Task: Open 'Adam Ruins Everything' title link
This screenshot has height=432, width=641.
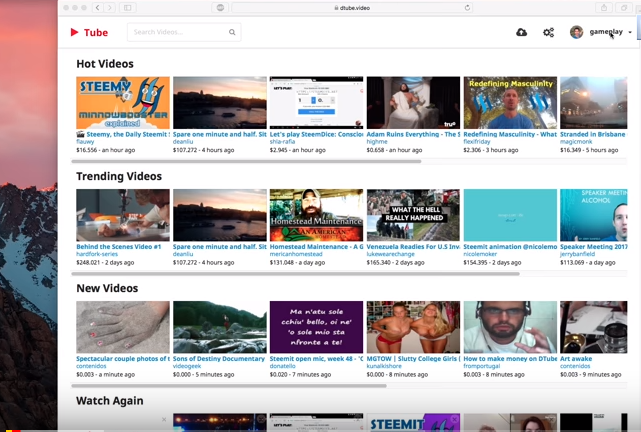Action: (413, 134)
